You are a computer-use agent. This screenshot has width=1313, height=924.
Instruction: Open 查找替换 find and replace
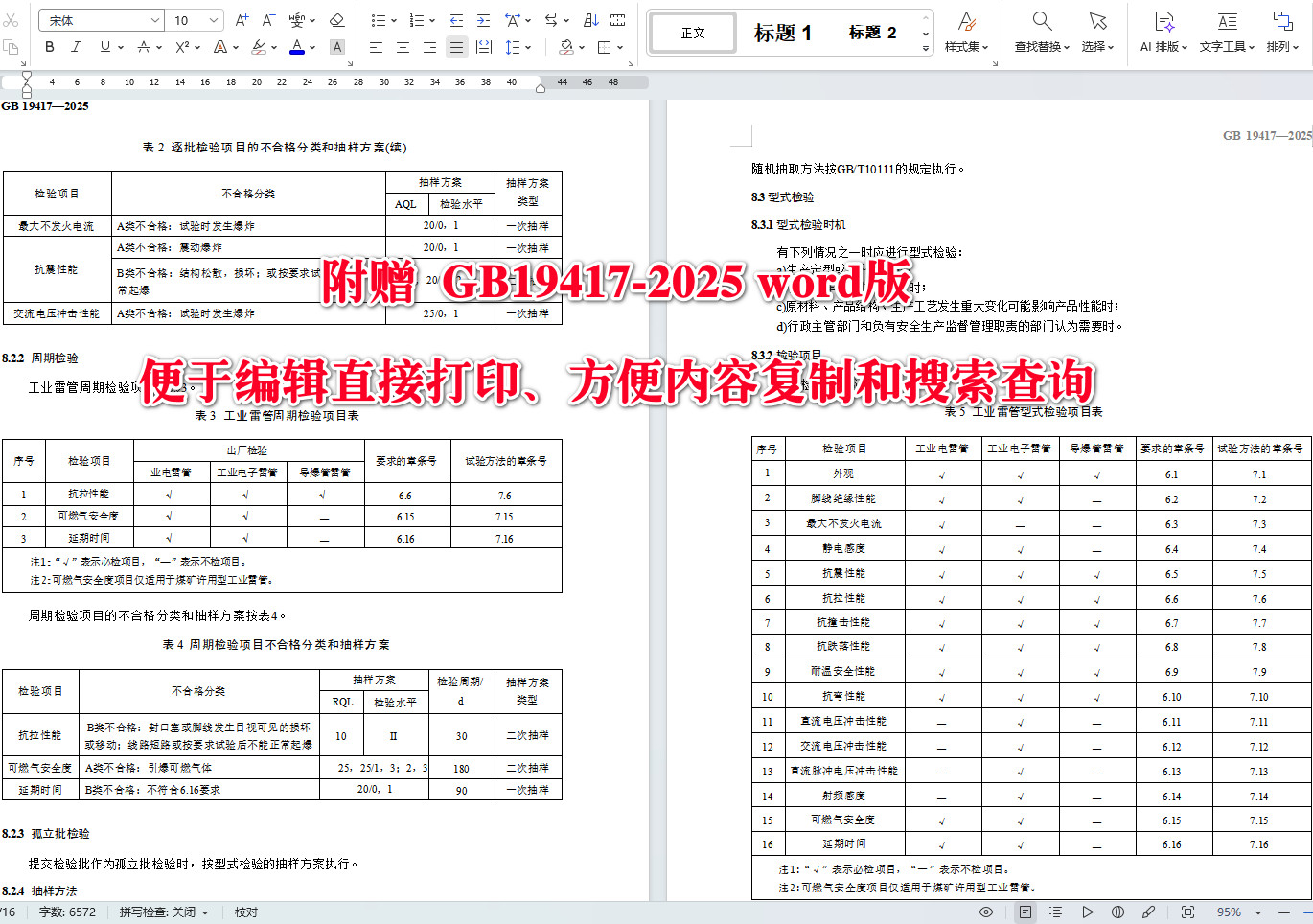tap(1042, 32)
